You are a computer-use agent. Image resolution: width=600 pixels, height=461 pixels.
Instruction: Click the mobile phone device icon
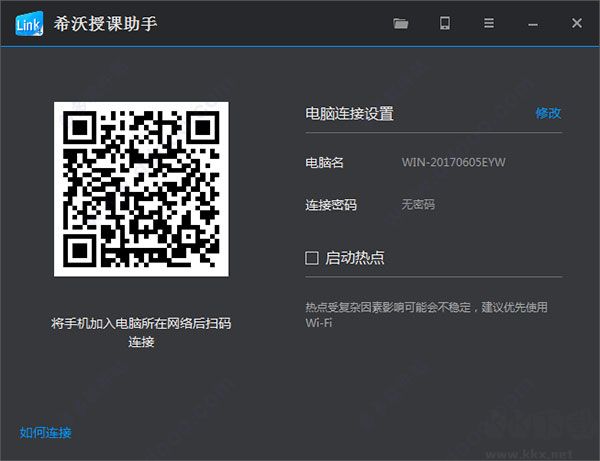point(445,23)
